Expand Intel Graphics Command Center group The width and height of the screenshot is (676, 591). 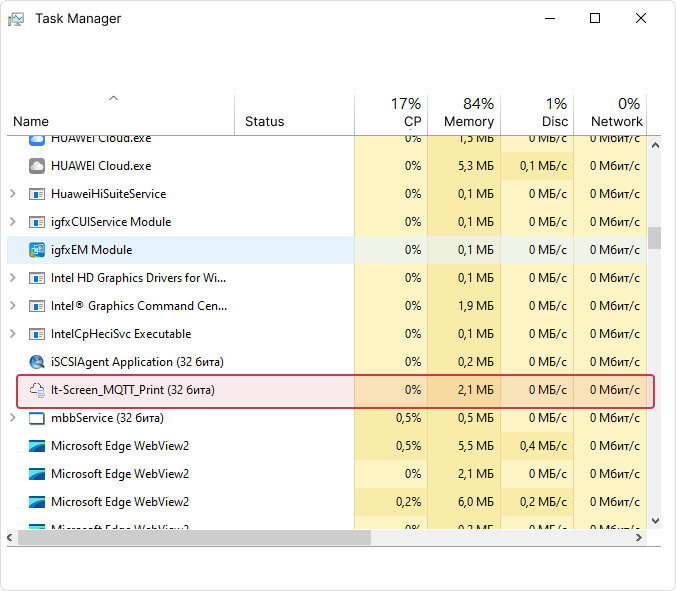tap(13, 306)
